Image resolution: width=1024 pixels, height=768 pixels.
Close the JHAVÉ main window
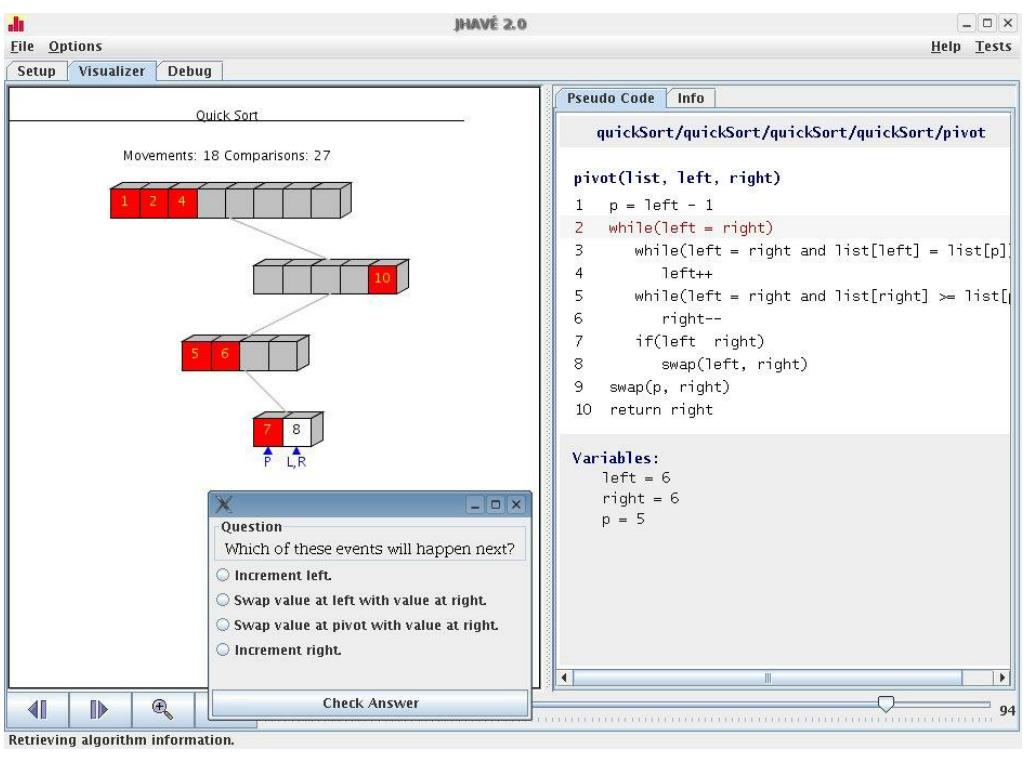(x=1008, y=24)
